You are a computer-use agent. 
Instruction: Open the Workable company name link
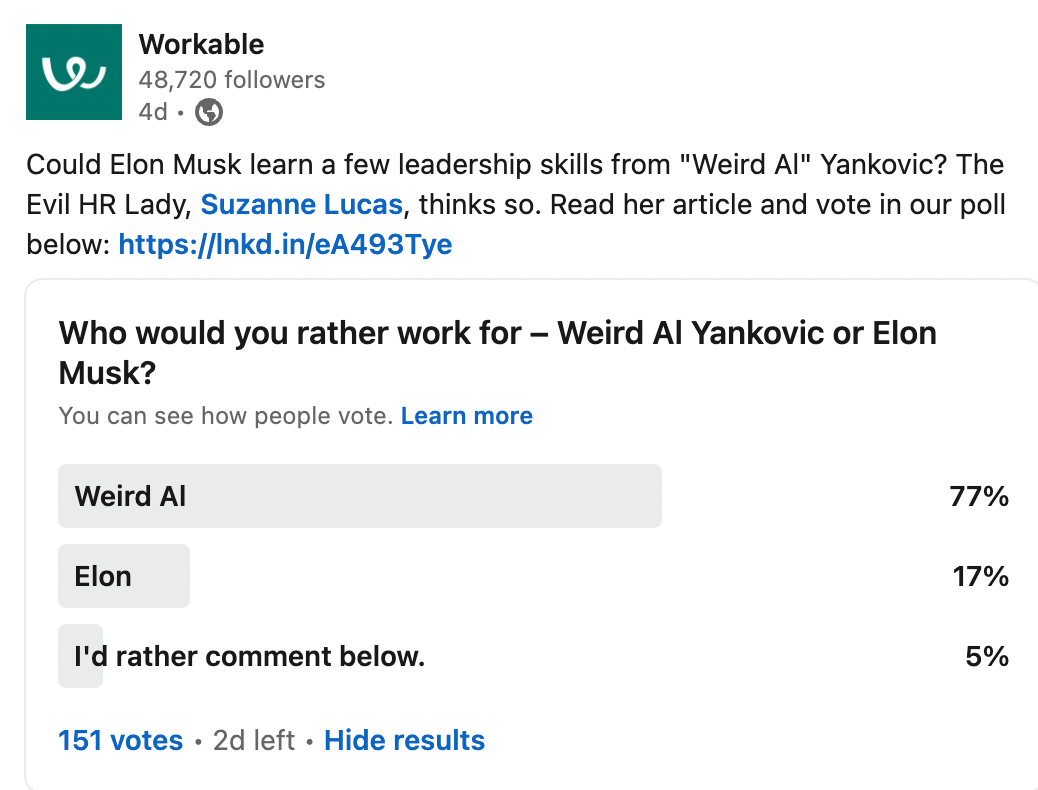point(201,44)
